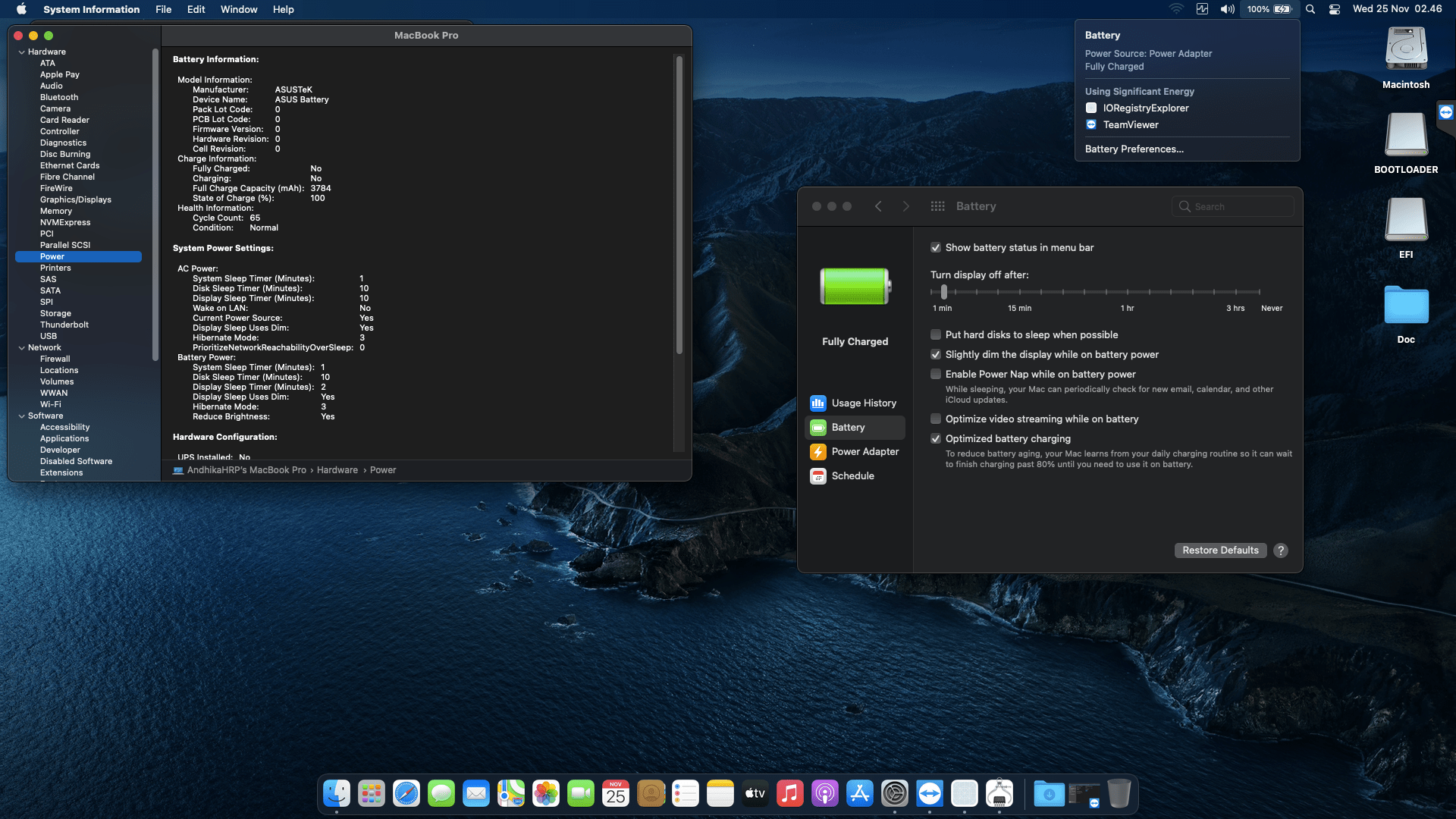Open the File menu
This screenshot has height=819, width=1456.
163,9
